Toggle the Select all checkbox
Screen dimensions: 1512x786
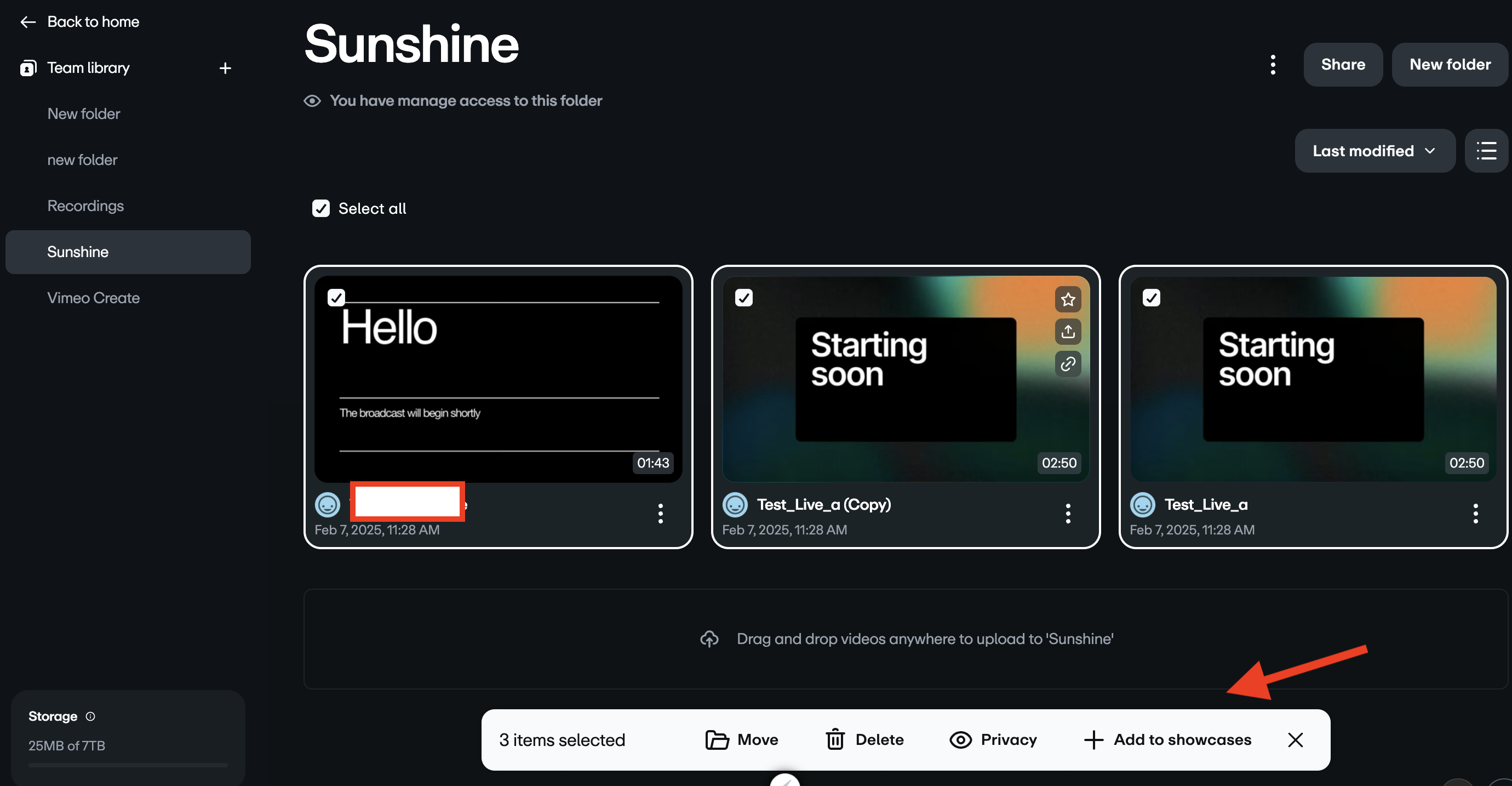pyautogui.click(x=321, y=208)
